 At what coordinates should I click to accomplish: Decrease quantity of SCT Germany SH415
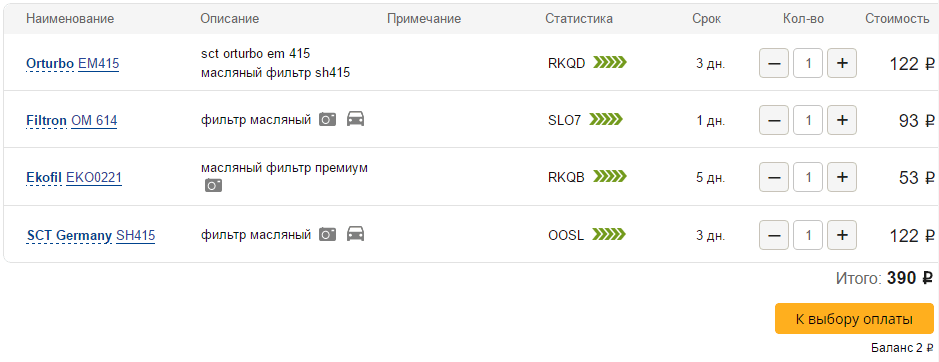coord(774,235)
